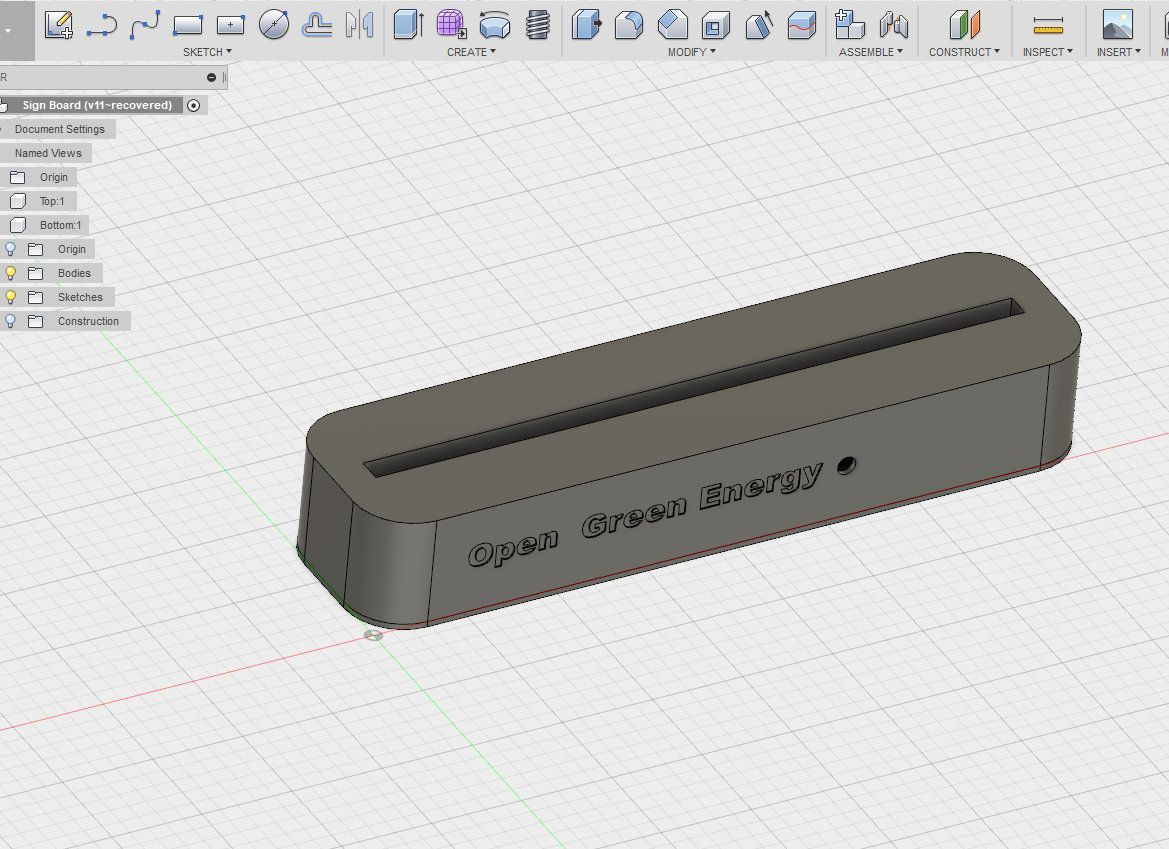1169x849 pixels.
Task: Select the Create Sketch tool
Action: tap(59, 25)
